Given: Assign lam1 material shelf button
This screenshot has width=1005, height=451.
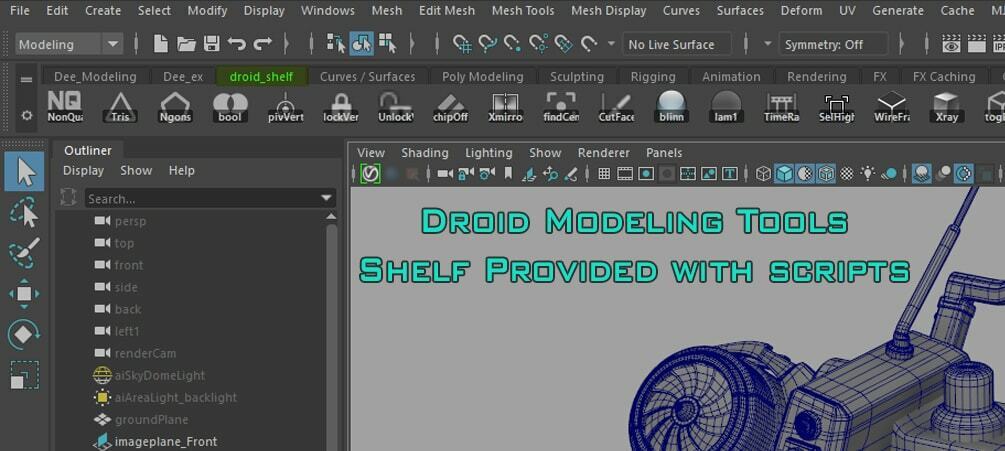Looking at the screenshot, I should point(726,106).
